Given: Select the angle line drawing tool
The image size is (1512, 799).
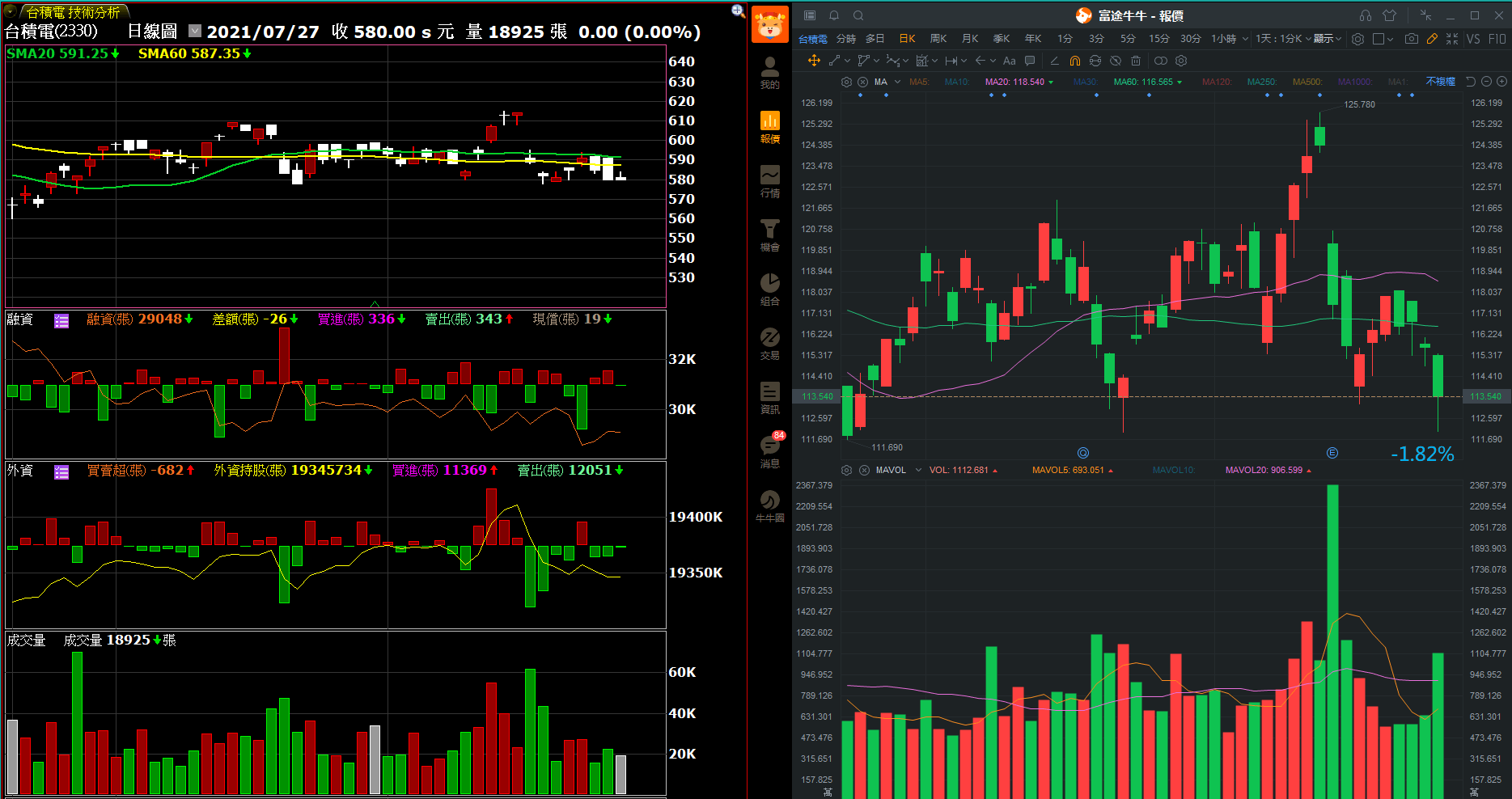Looking at the screenshot, I should [1054, 61].
